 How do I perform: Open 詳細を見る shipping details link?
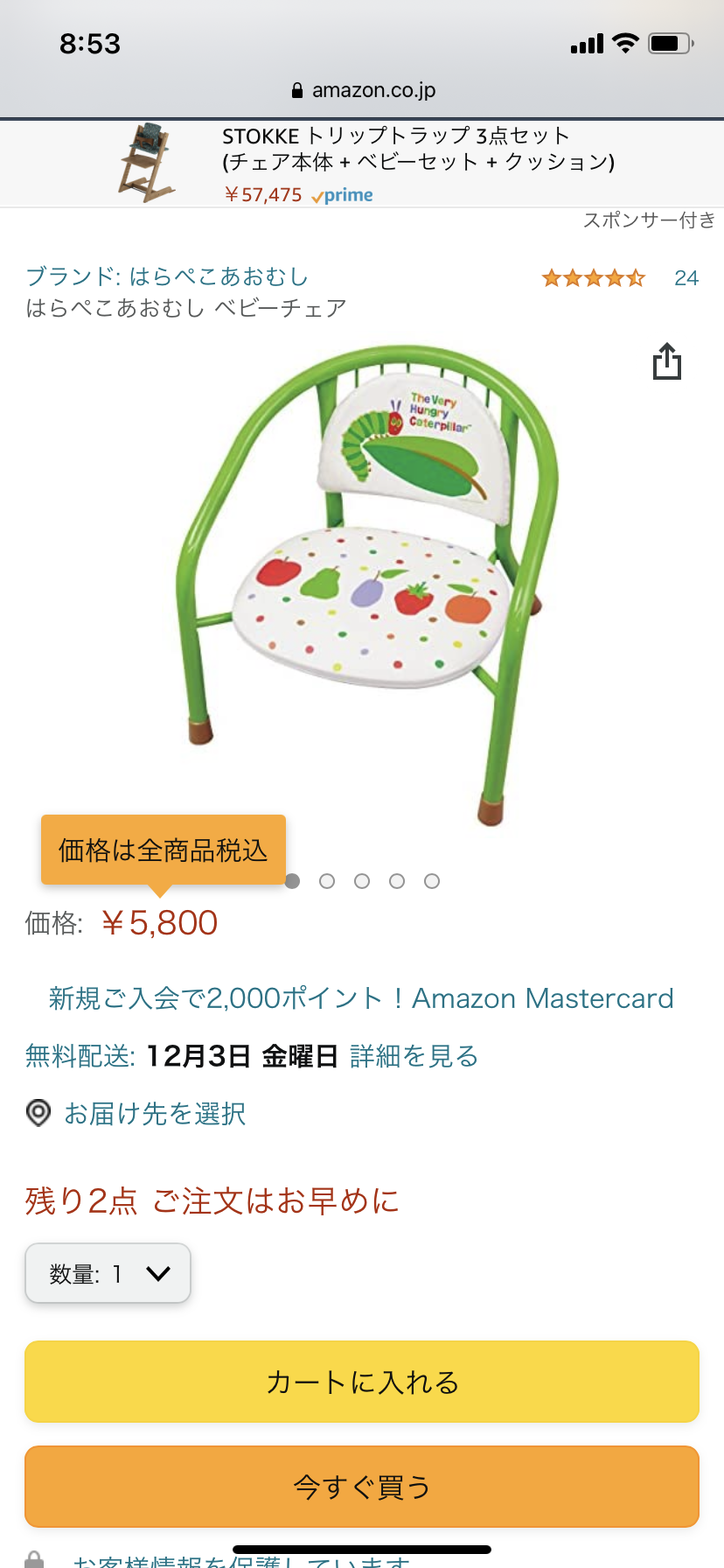pyautogui.click(x=414, y=1056)
